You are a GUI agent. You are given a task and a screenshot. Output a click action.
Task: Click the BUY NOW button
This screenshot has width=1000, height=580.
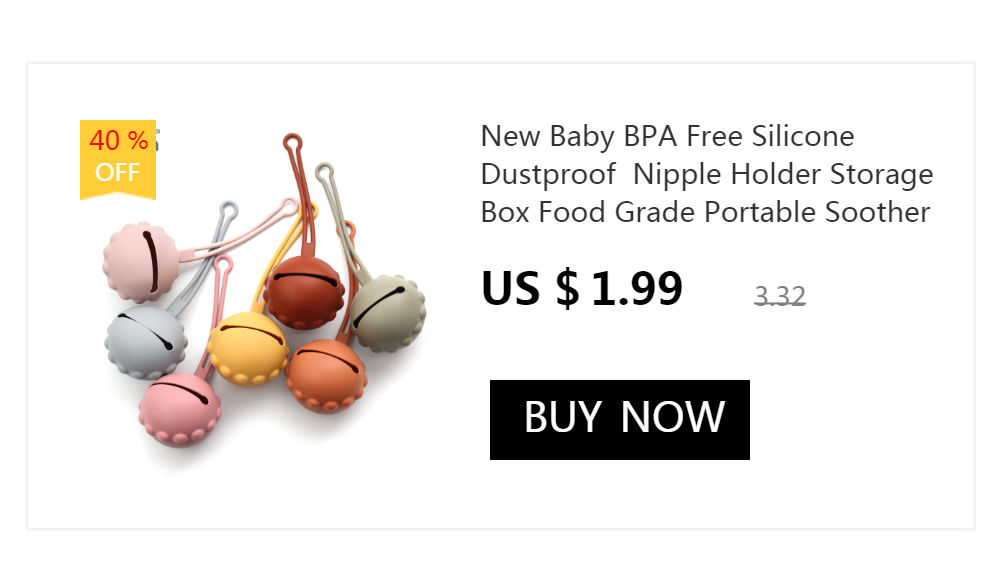pyautogui.click(x=619, y=419)
